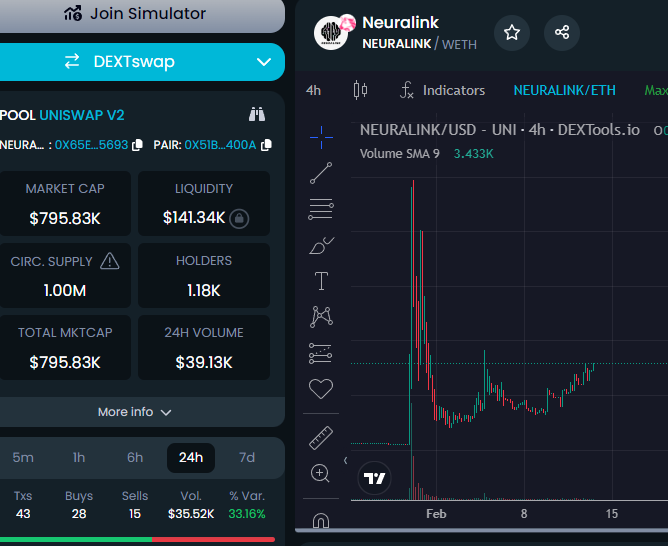Select the trend line drawing tool

tap(321, 173)
